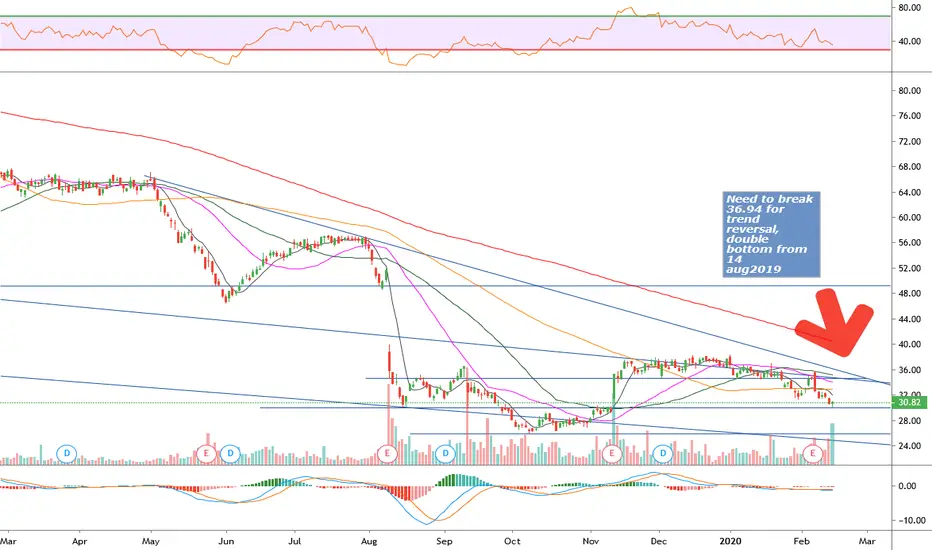Screen dimensions: 932x550
Task: Open the earnings marker in late May
Action: coord(206,454)
